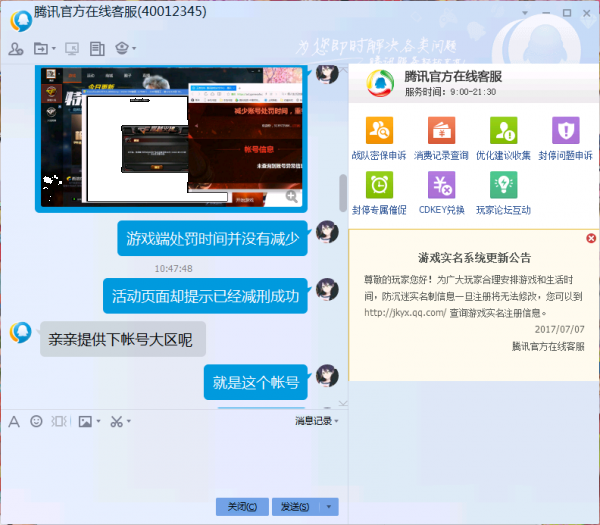Open 封停专属催促 service icon
600x525 pixels.
(379, 185)
